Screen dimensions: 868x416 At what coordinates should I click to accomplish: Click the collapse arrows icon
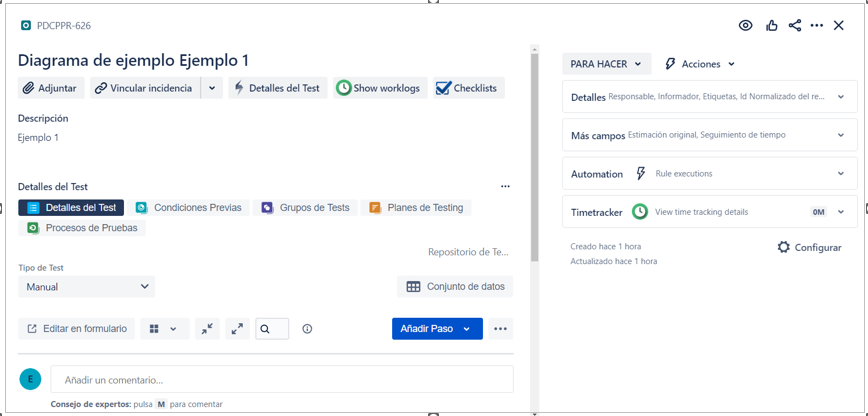(207, 329)
